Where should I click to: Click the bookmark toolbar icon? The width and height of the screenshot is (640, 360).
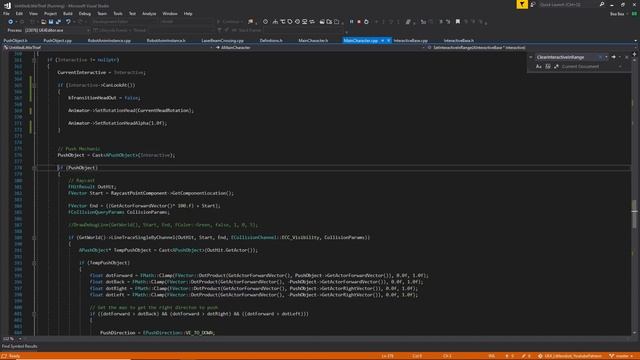tap(458, 22)
